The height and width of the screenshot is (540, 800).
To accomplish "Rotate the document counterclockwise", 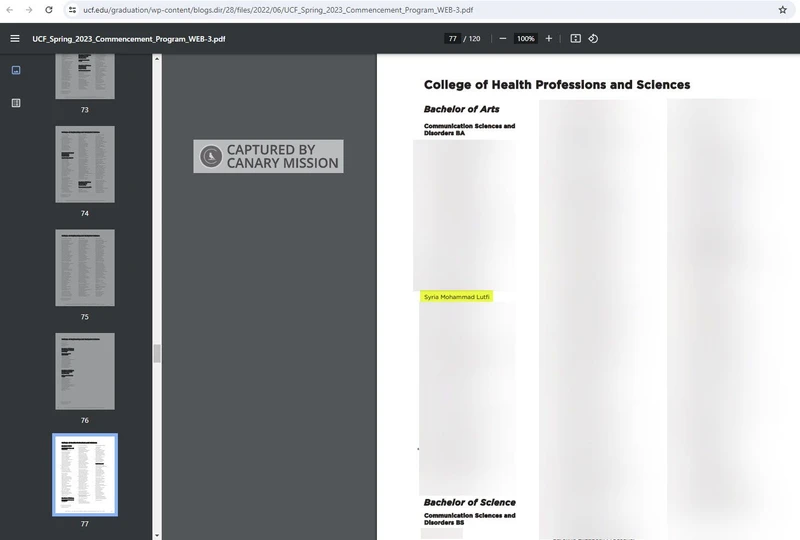I will click(x=593, y=39).
